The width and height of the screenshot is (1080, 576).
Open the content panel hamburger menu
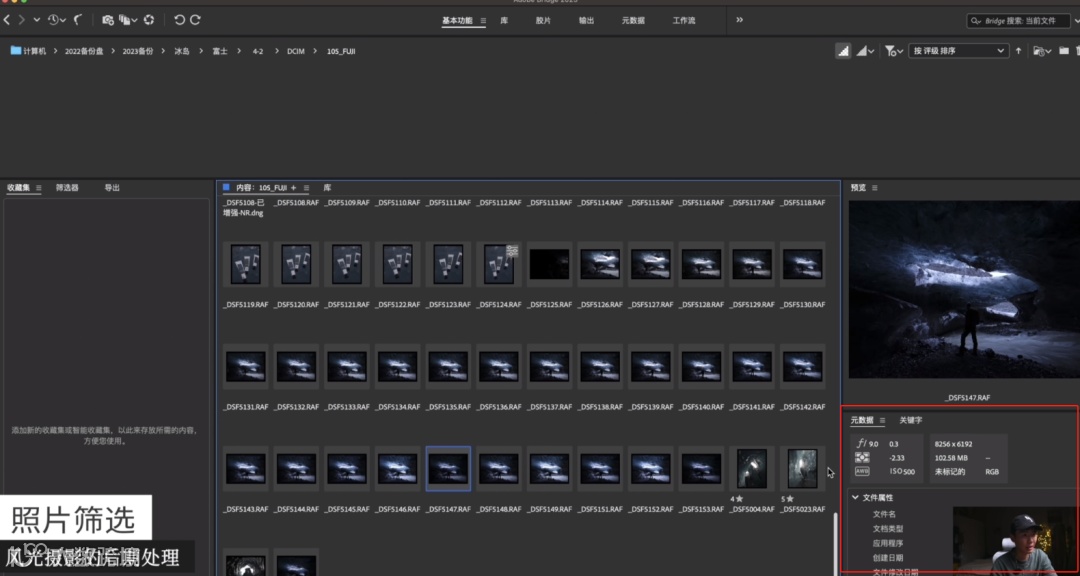pos(307,187)
